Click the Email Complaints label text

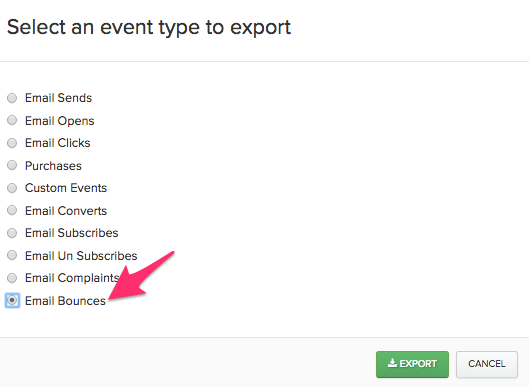pos(72,278)
